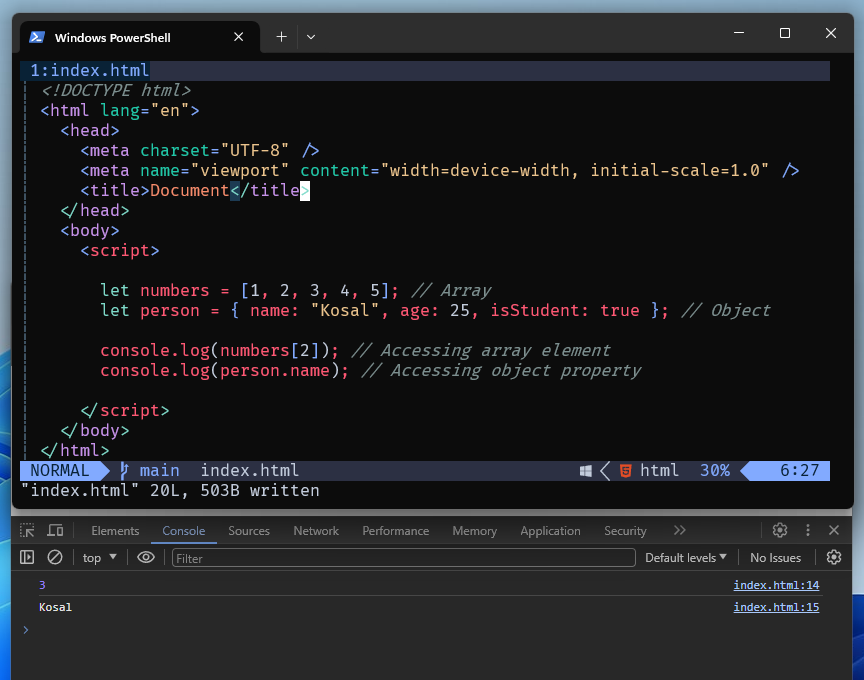Screen dimensions: 864x680
Task: Clear the console with the ban icon
Action: pyautogui.click(x=55, y=558)
